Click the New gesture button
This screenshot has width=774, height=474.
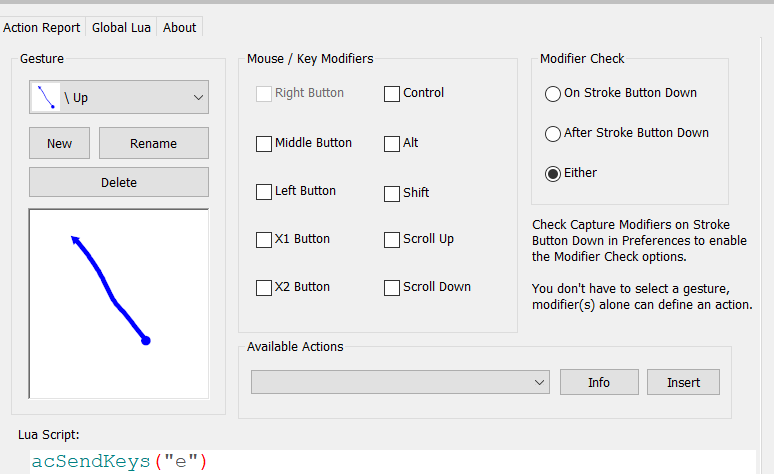click(x=59, y=143)
